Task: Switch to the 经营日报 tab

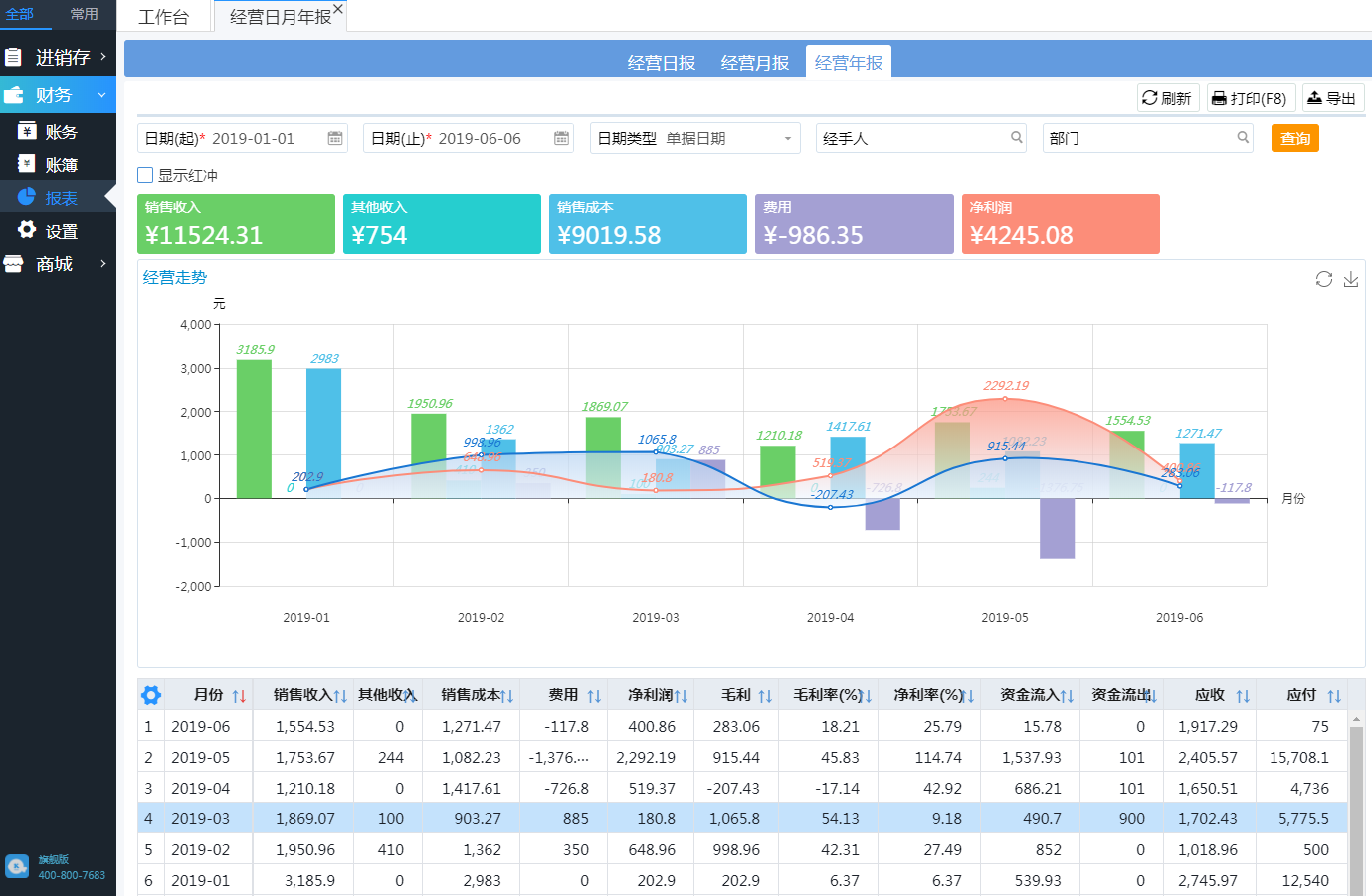Action: (662, 63)
